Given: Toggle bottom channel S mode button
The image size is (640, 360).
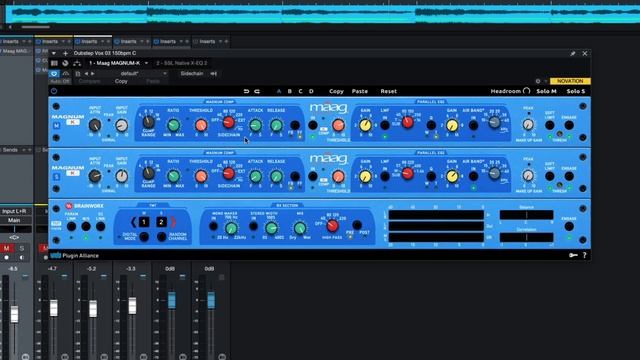Looking at the screenshot, I should coord(57,177).
